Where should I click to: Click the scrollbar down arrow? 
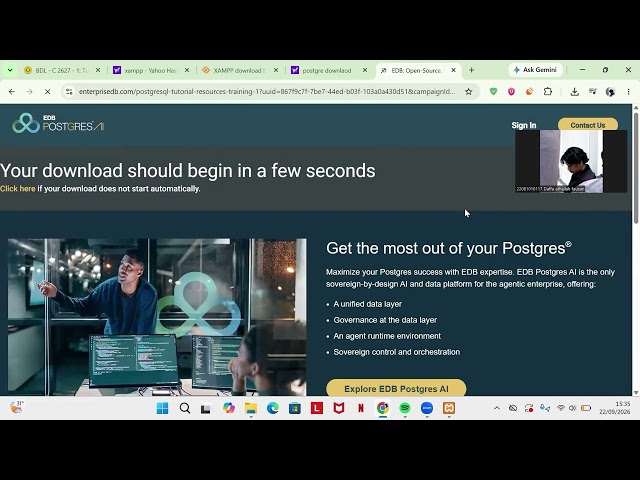click(x=636, y=393)
